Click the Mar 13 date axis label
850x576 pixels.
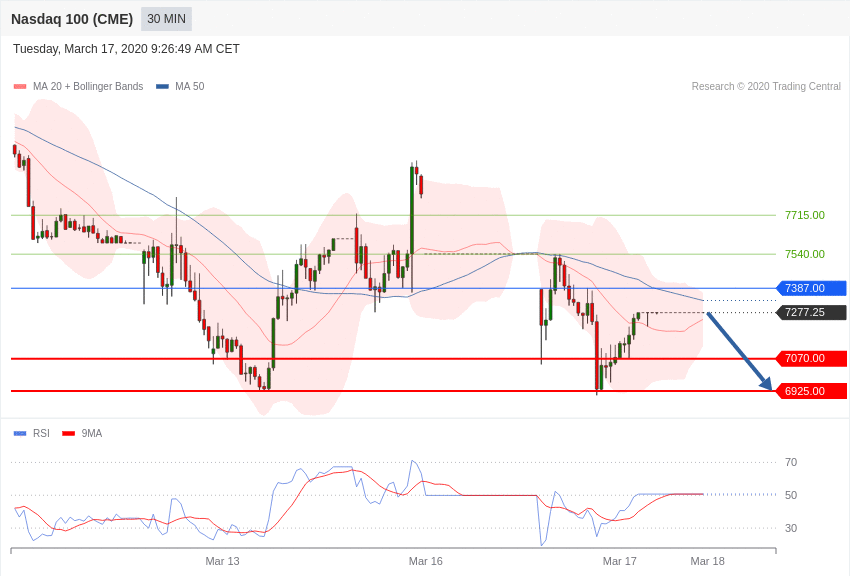click(222, 561)
